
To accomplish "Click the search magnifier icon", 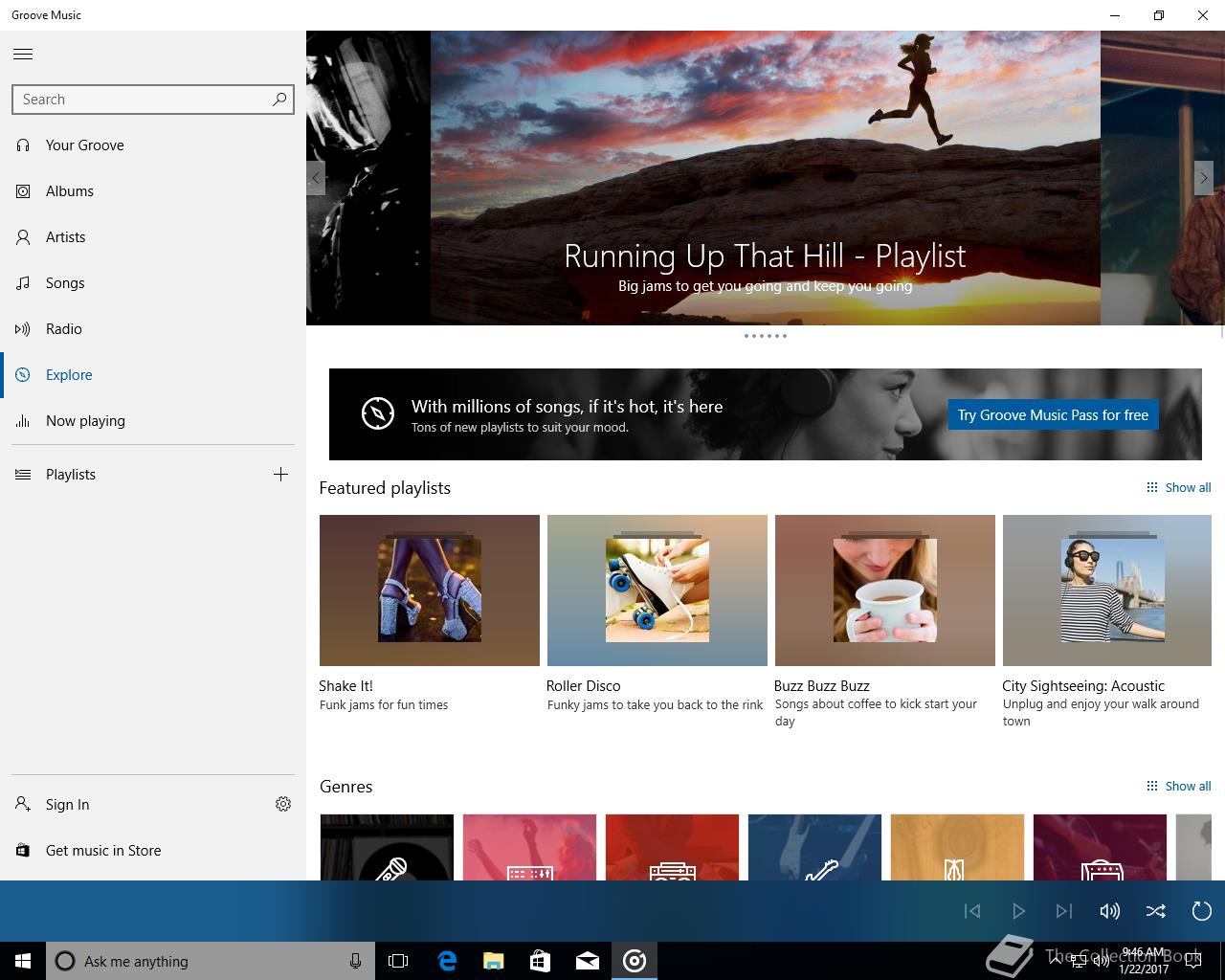I will pos(279,99).
